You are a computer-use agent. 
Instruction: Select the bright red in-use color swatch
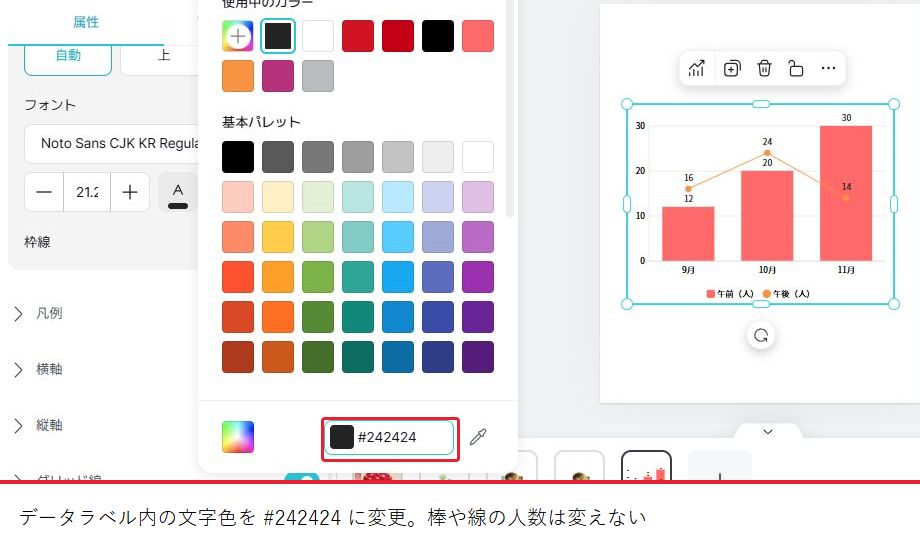pos(357,36)
